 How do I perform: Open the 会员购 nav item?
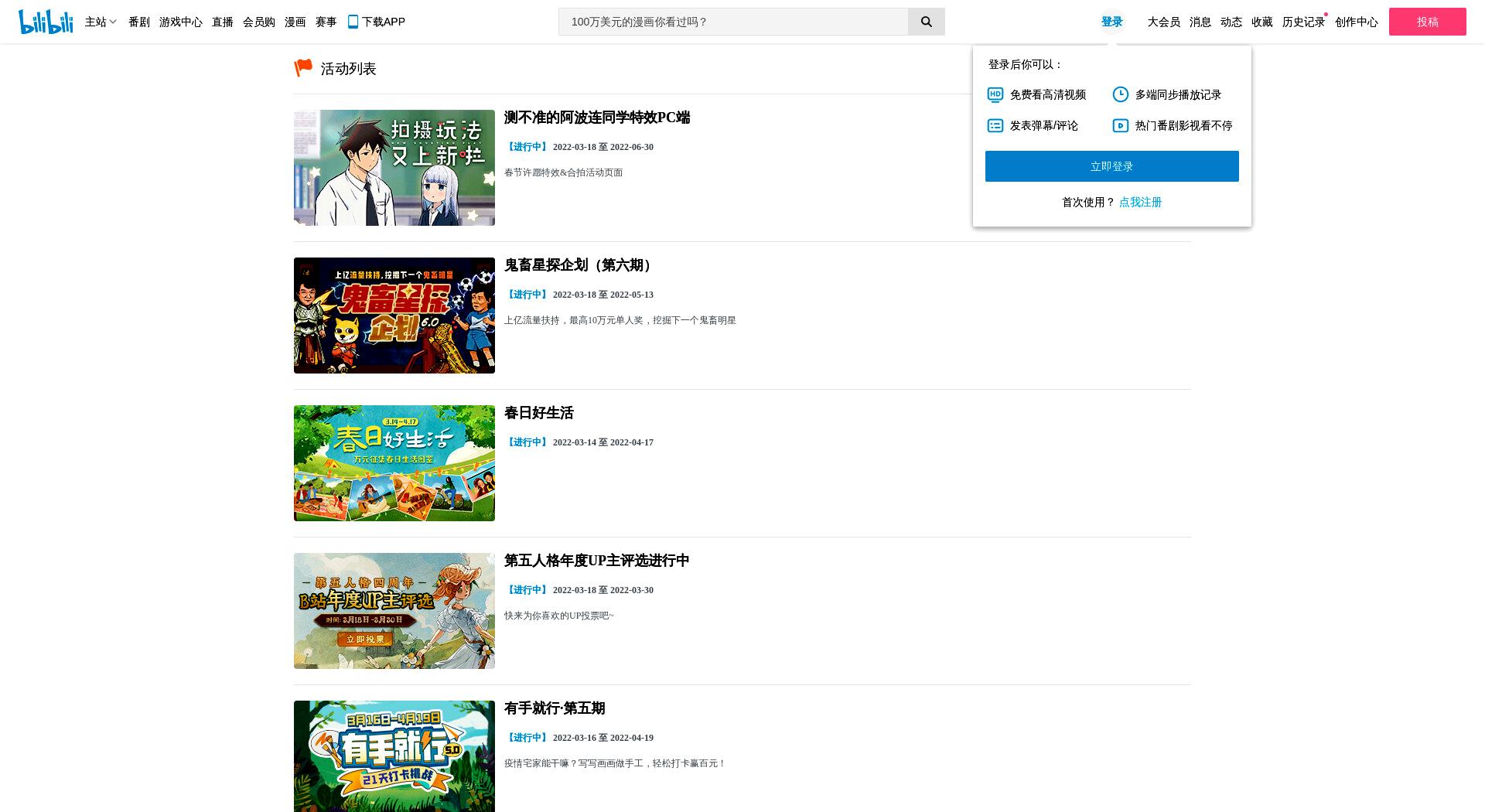coord(259,22)
